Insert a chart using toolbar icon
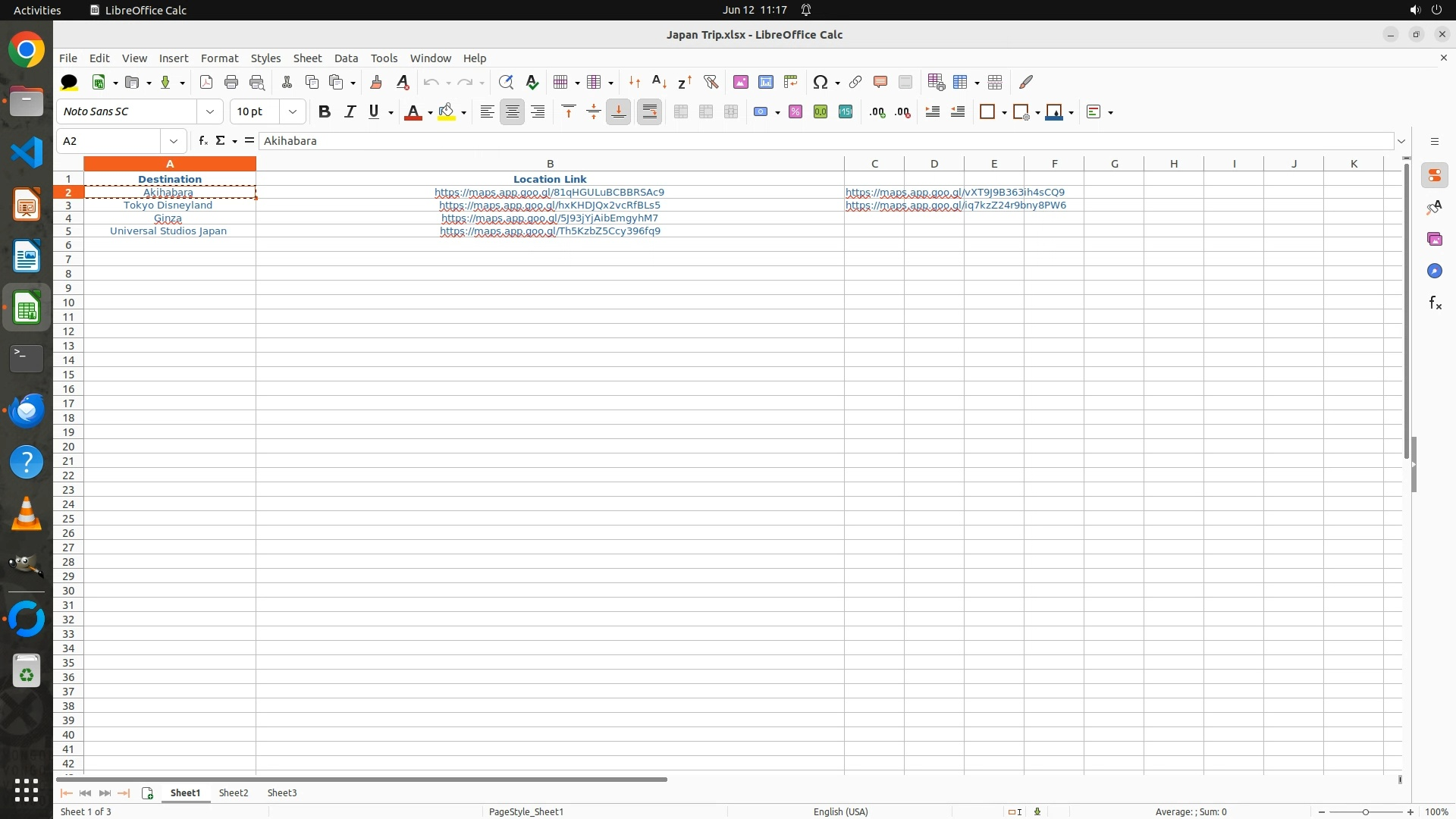Screen dimensions: 1456x819 [x=765, y=82]
